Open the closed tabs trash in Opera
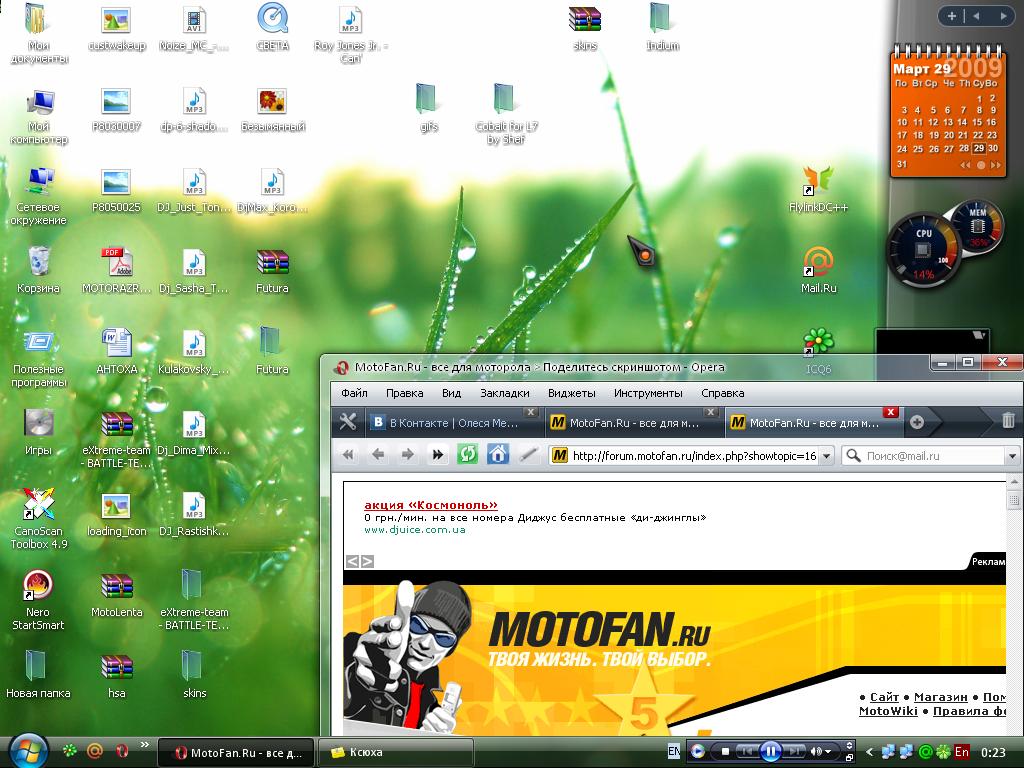Viewport: 1024px width, 768px height. [x=1008, y=421]
